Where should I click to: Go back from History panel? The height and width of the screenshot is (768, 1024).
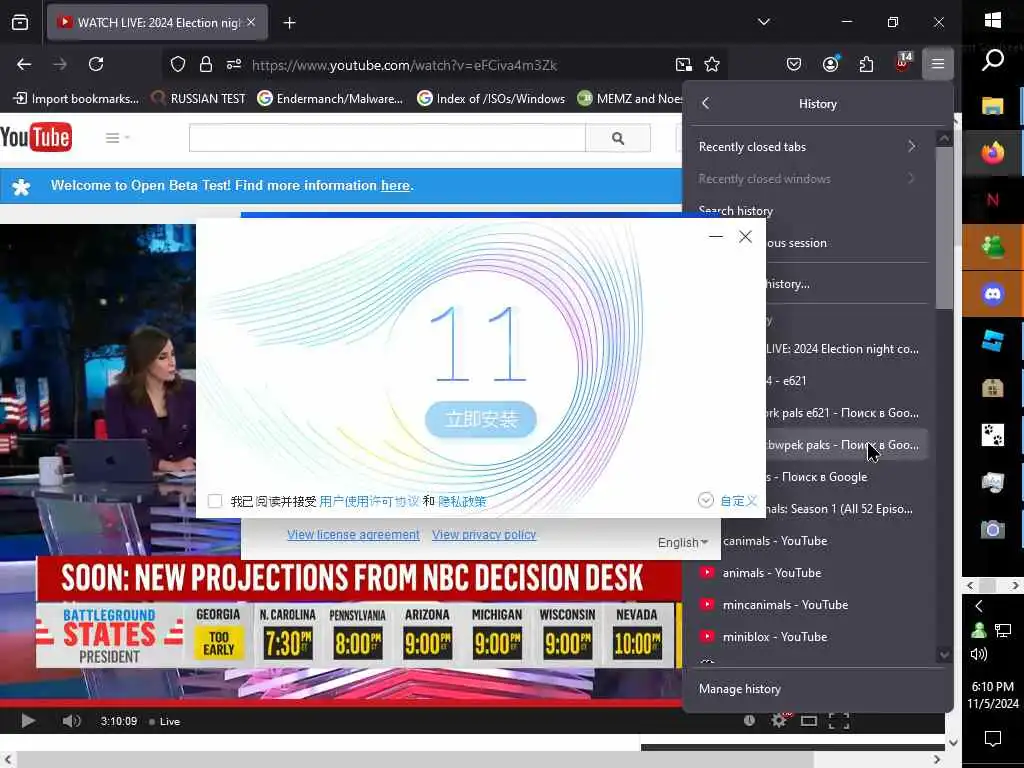pos(705,103)
